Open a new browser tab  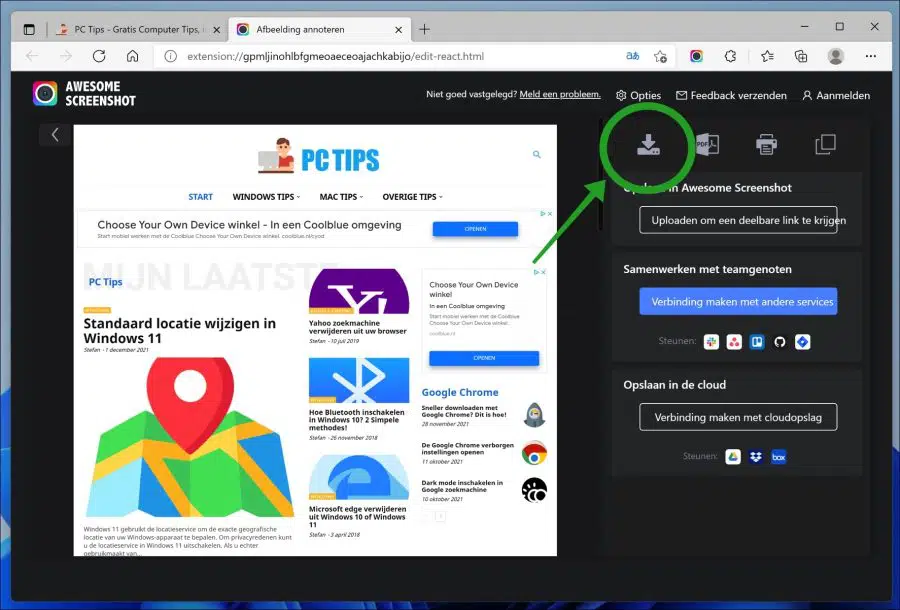[x=424, y=29]
